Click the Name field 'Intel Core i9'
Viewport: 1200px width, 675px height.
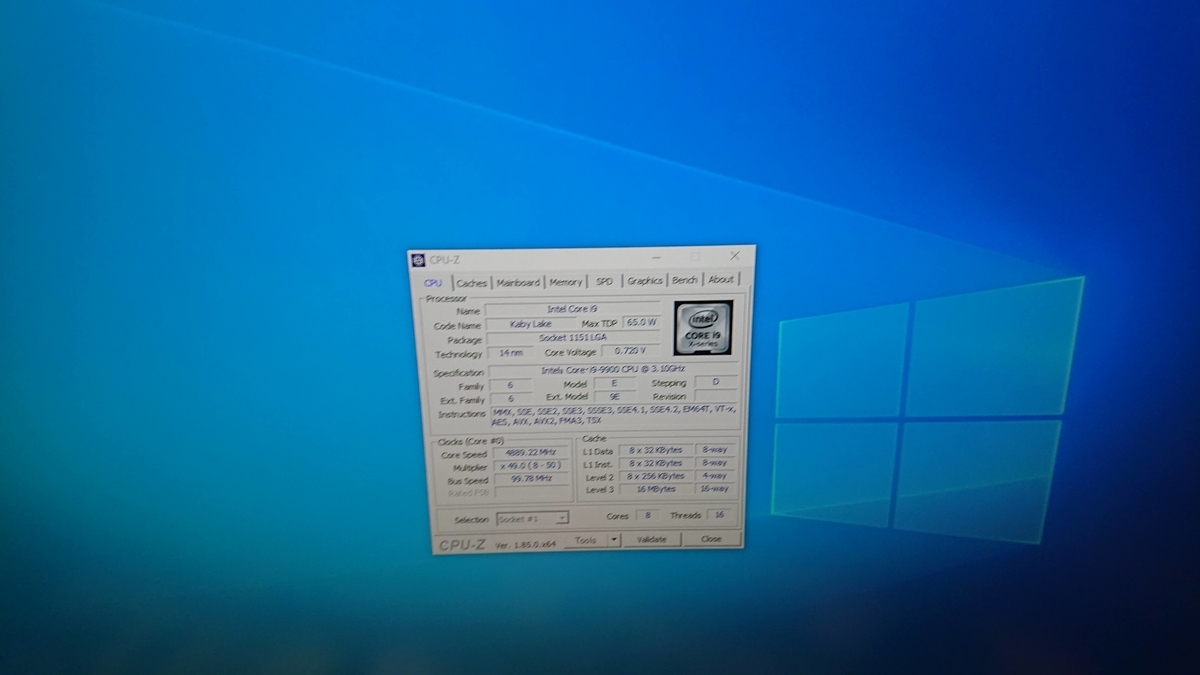point(572,310)
